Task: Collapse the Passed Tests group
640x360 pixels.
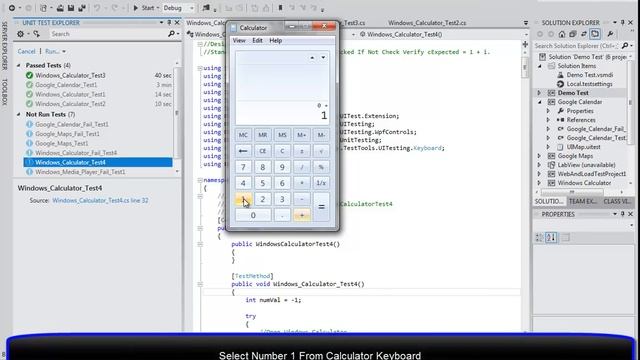Action: (x=19, y=65)
